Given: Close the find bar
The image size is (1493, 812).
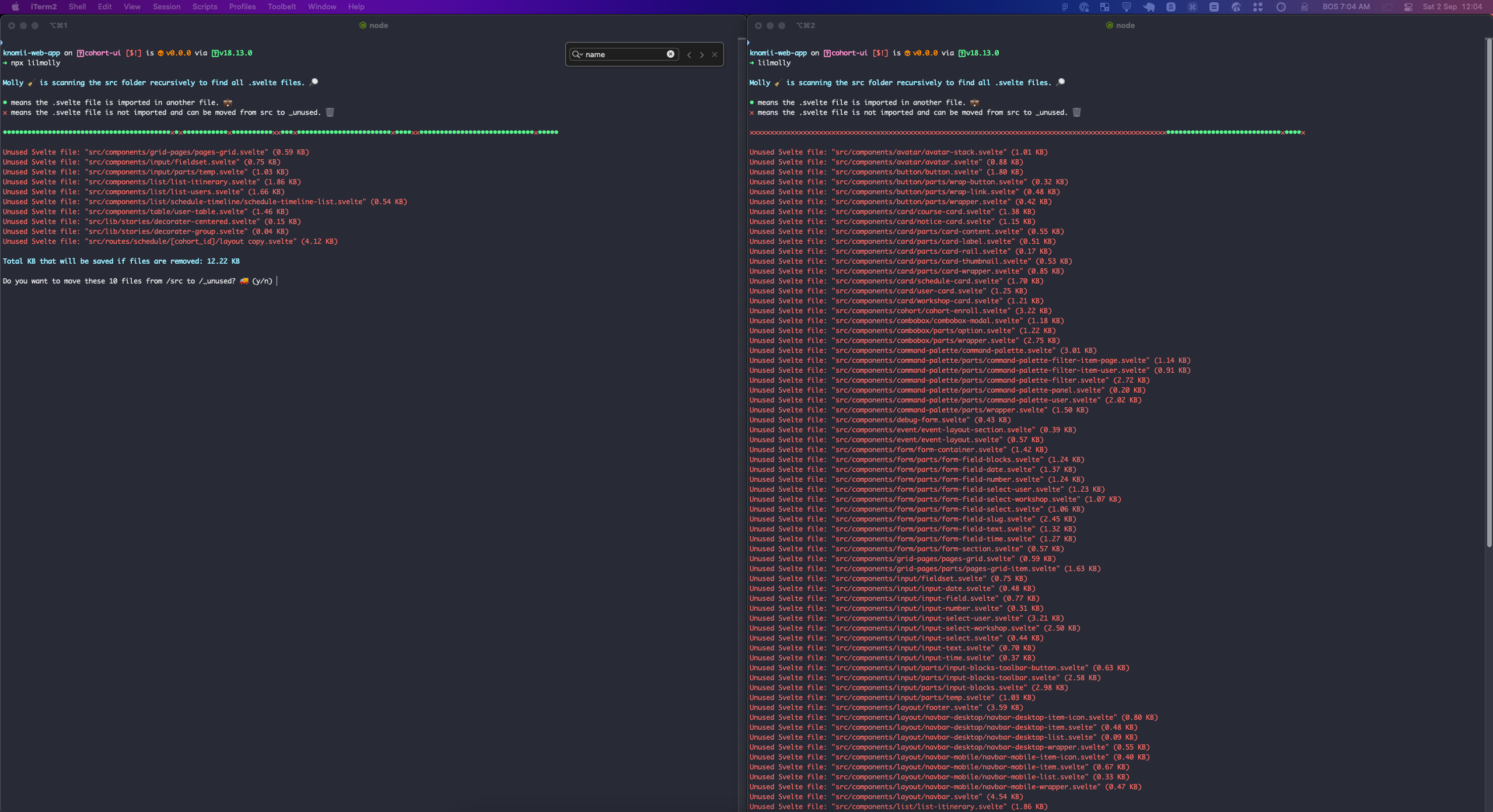Looking at the screenshot, I should pyautogui.click(x=715, y=55).
